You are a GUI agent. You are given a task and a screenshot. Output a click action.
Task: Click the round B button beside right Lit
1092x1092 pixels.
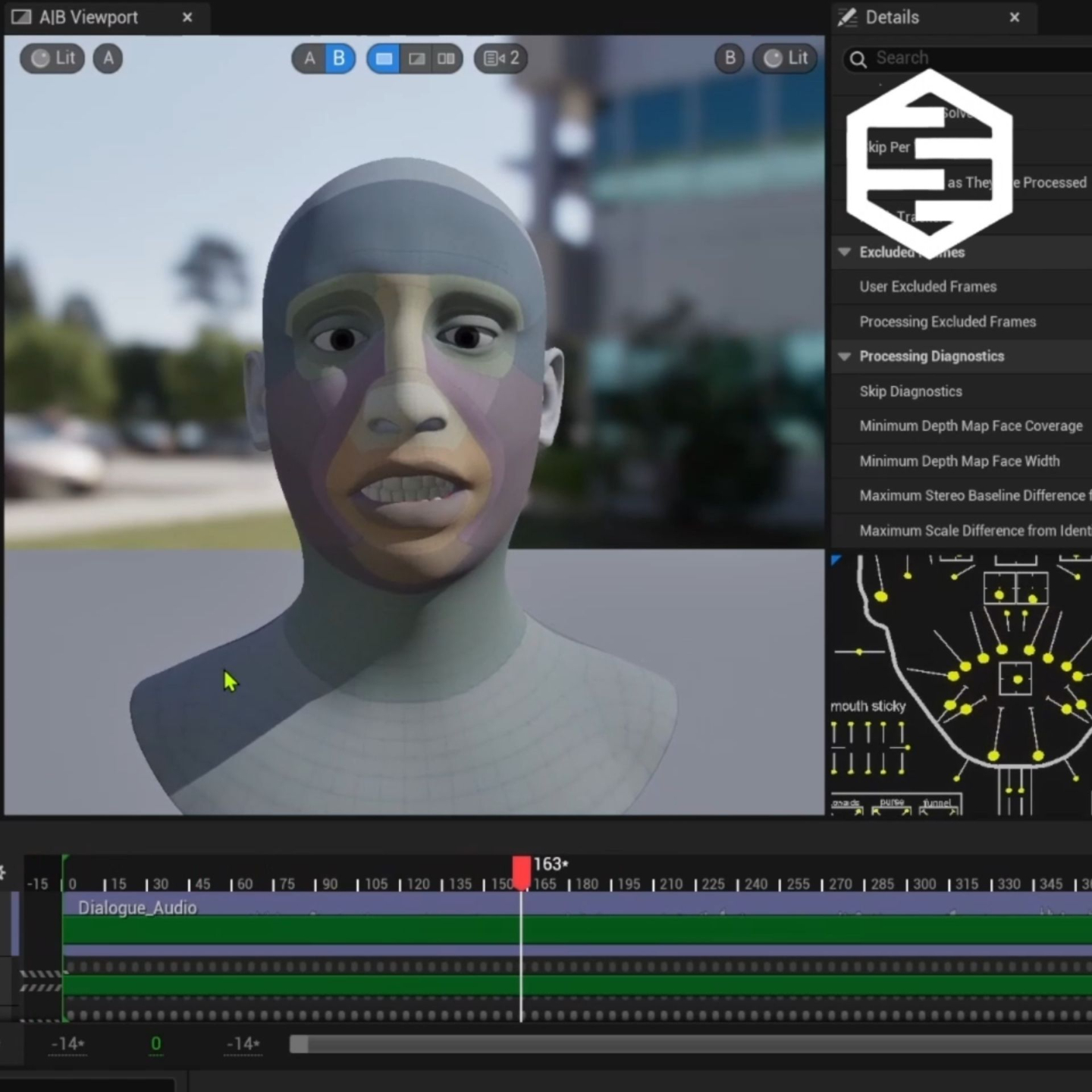[x=730, y=58]
